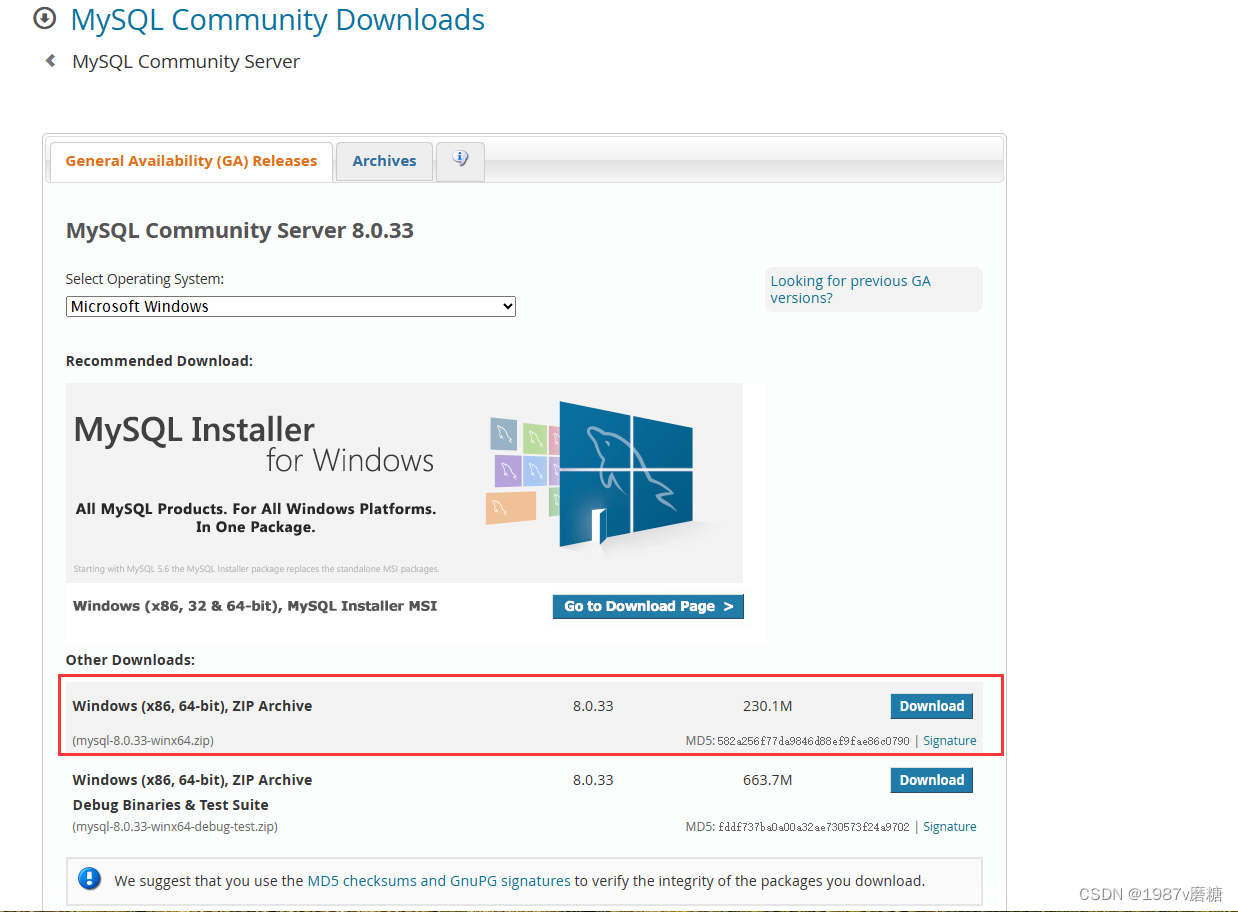Click the Recommended Download: label
The width and height of the screenshot is (1238, 912).
(x=159, y=361)
